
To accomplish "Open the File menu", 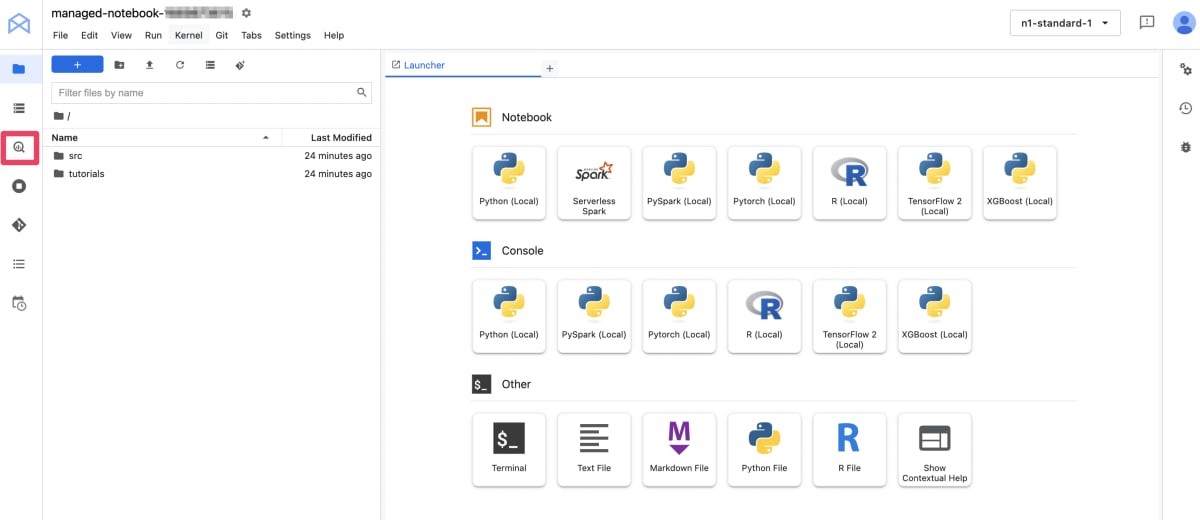I will pyautogui.click(x=60, y=35).
